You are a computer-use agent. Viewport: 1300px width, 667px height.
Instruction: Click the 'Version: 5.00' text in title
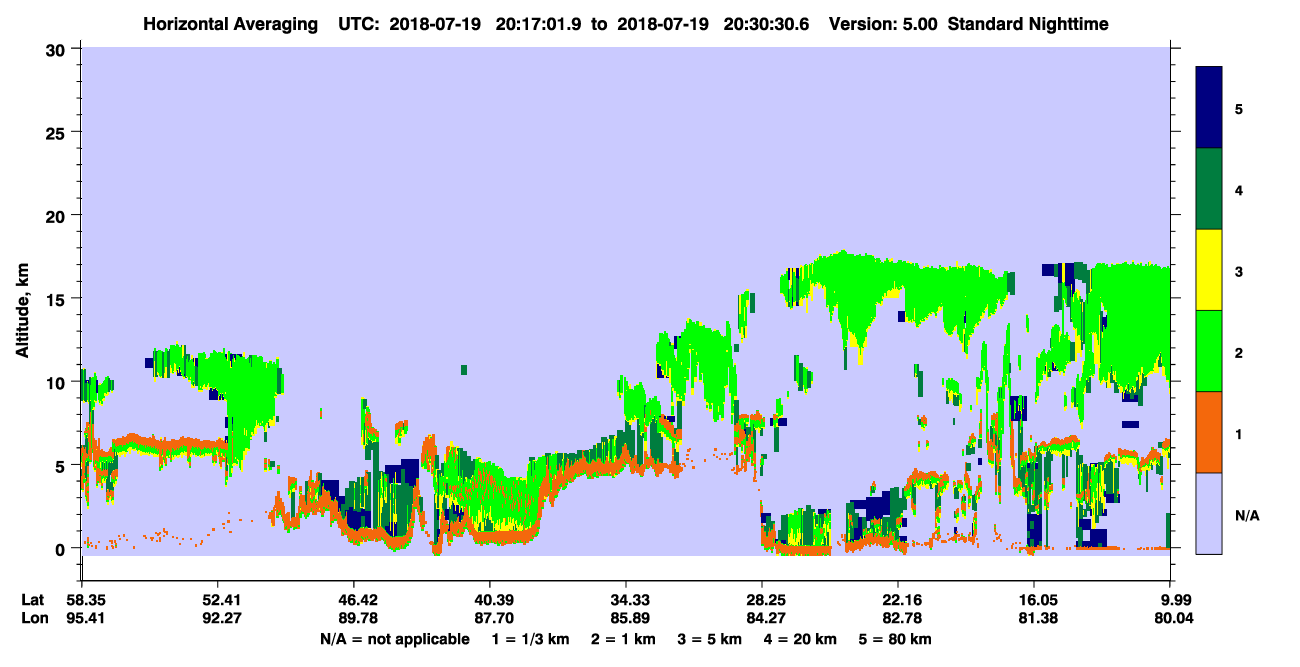883,24
